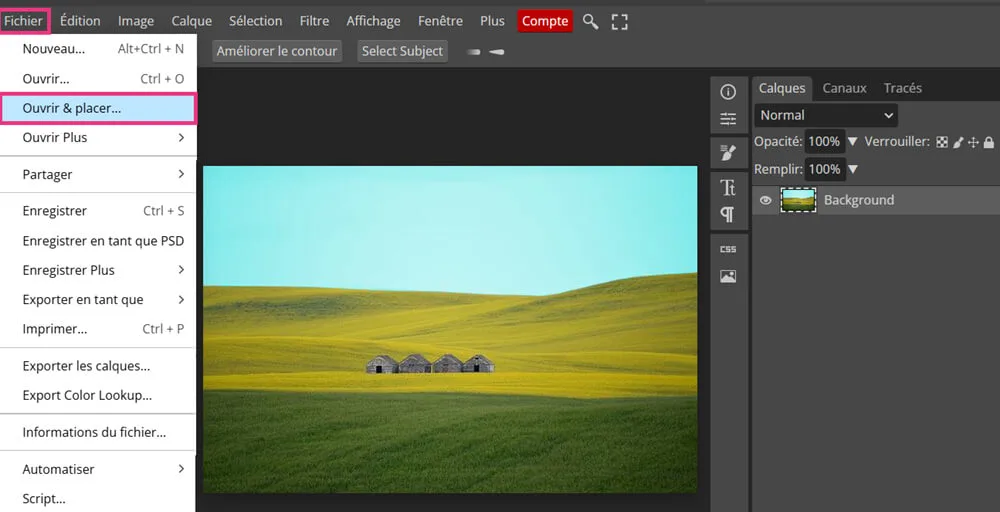Click the Remplir percentage field

pyautogui.click(x=824, y=169)
